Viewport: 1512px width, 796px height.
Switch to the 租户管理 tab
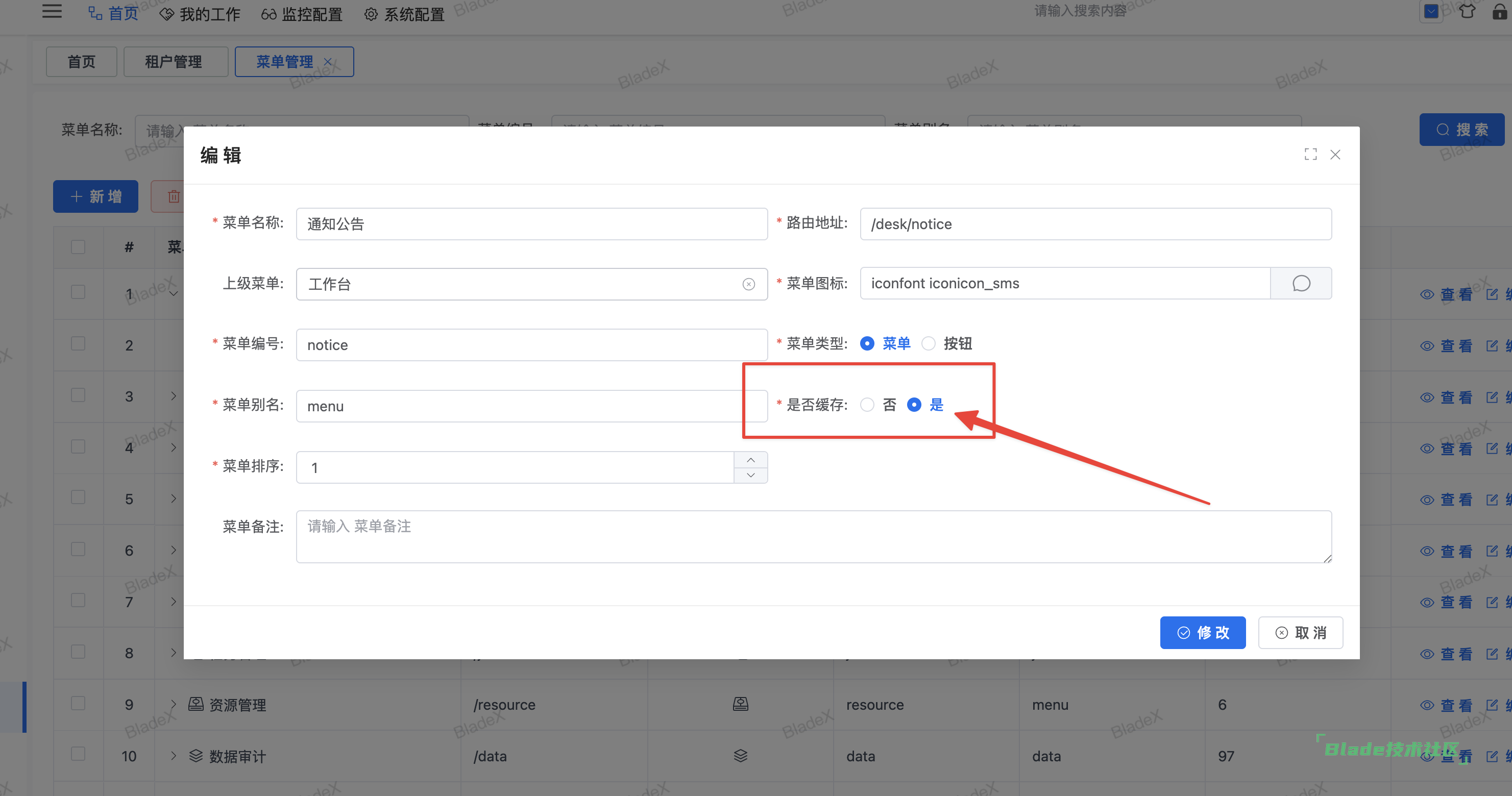pos(174,62)
